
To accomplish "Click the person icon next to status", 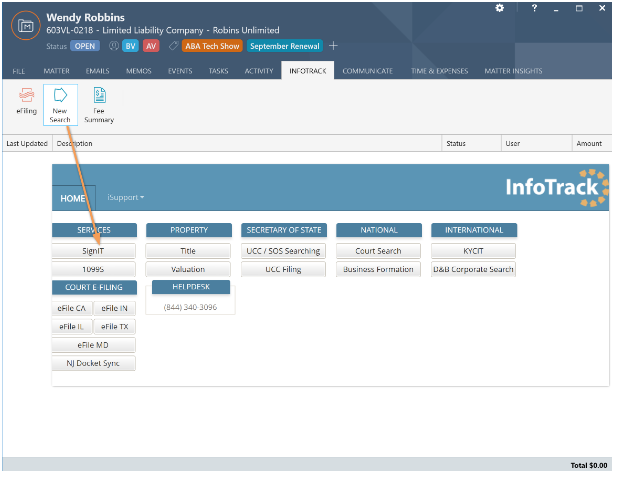I will click(114, 46).
